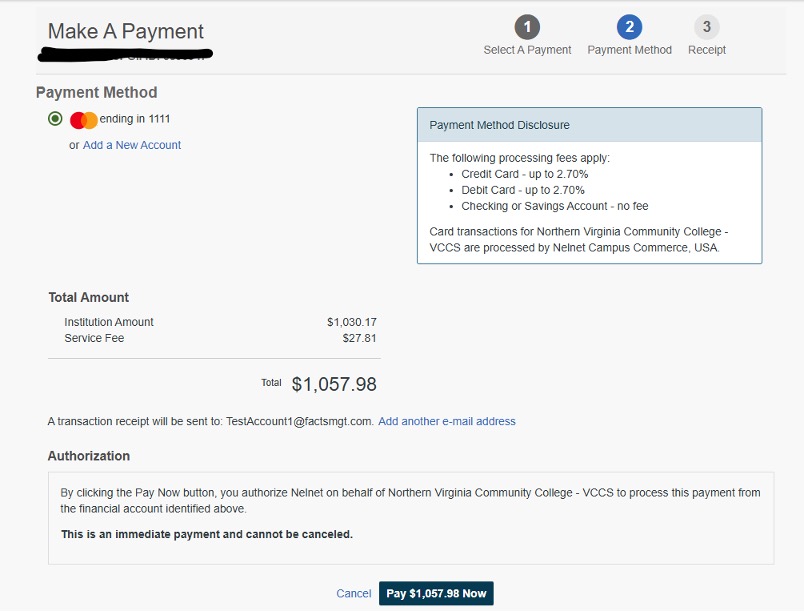This screenshot has width=804, height=612.
Task: Select the card ending in 1111 radio button
Action: (x=55, y=119)
